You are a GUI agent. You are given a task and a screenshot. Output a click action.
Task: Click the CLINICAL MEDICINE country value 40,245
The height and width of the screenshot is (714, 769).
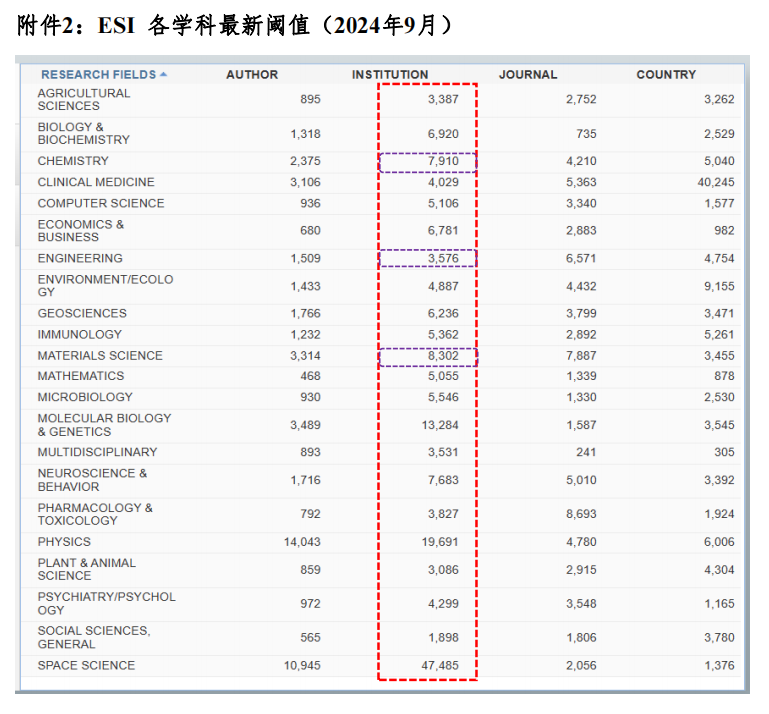715,182
